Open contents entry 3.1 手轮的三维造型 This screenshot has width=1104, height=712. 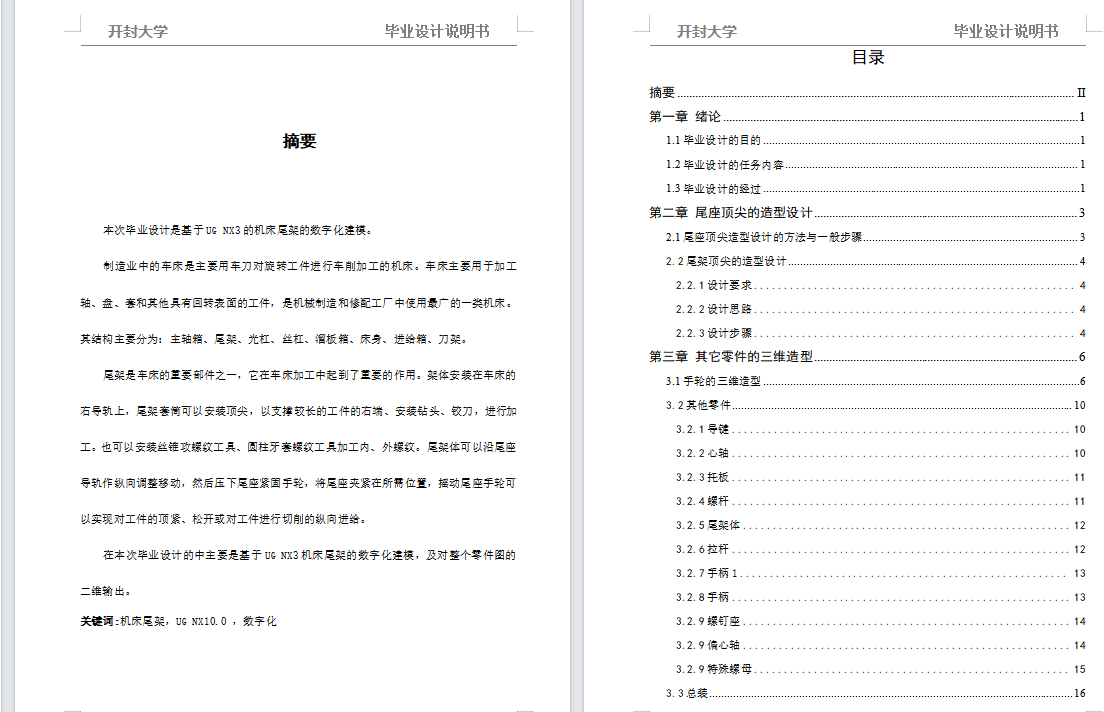(x=875, y=381)
